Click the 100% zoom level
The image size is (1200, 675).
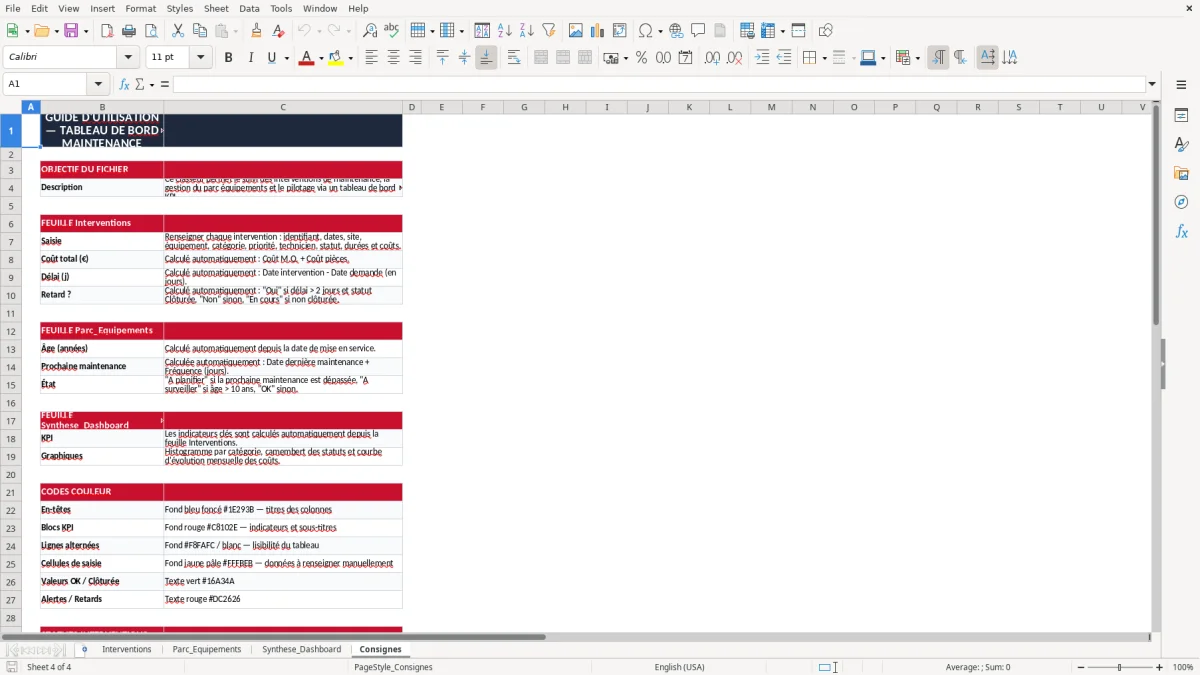click(x=1183, y=667)
